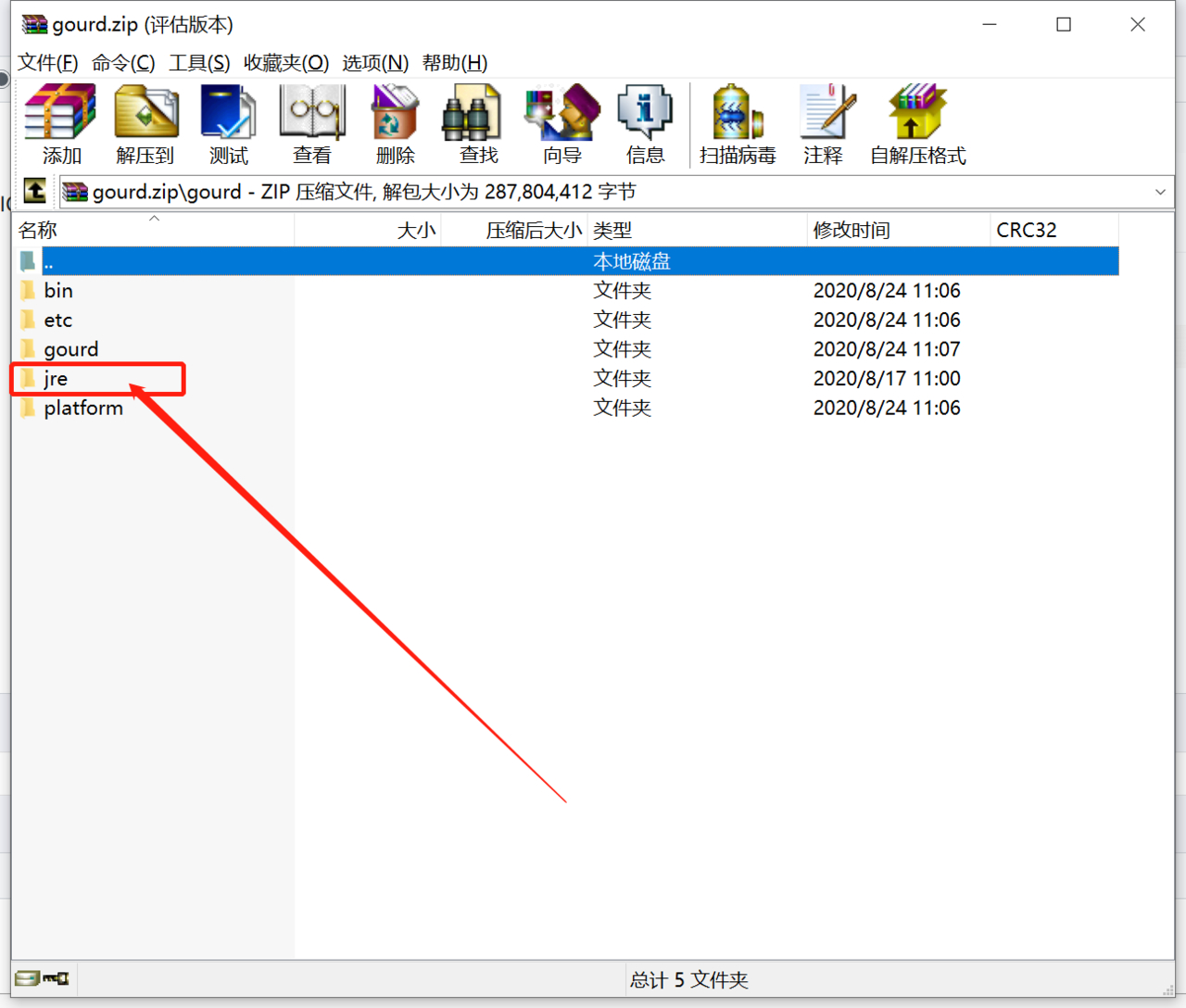Open the 帮助(H) menu
Image resolution: width=1186 pixels, height=1008 pixels.
(455, 62)
